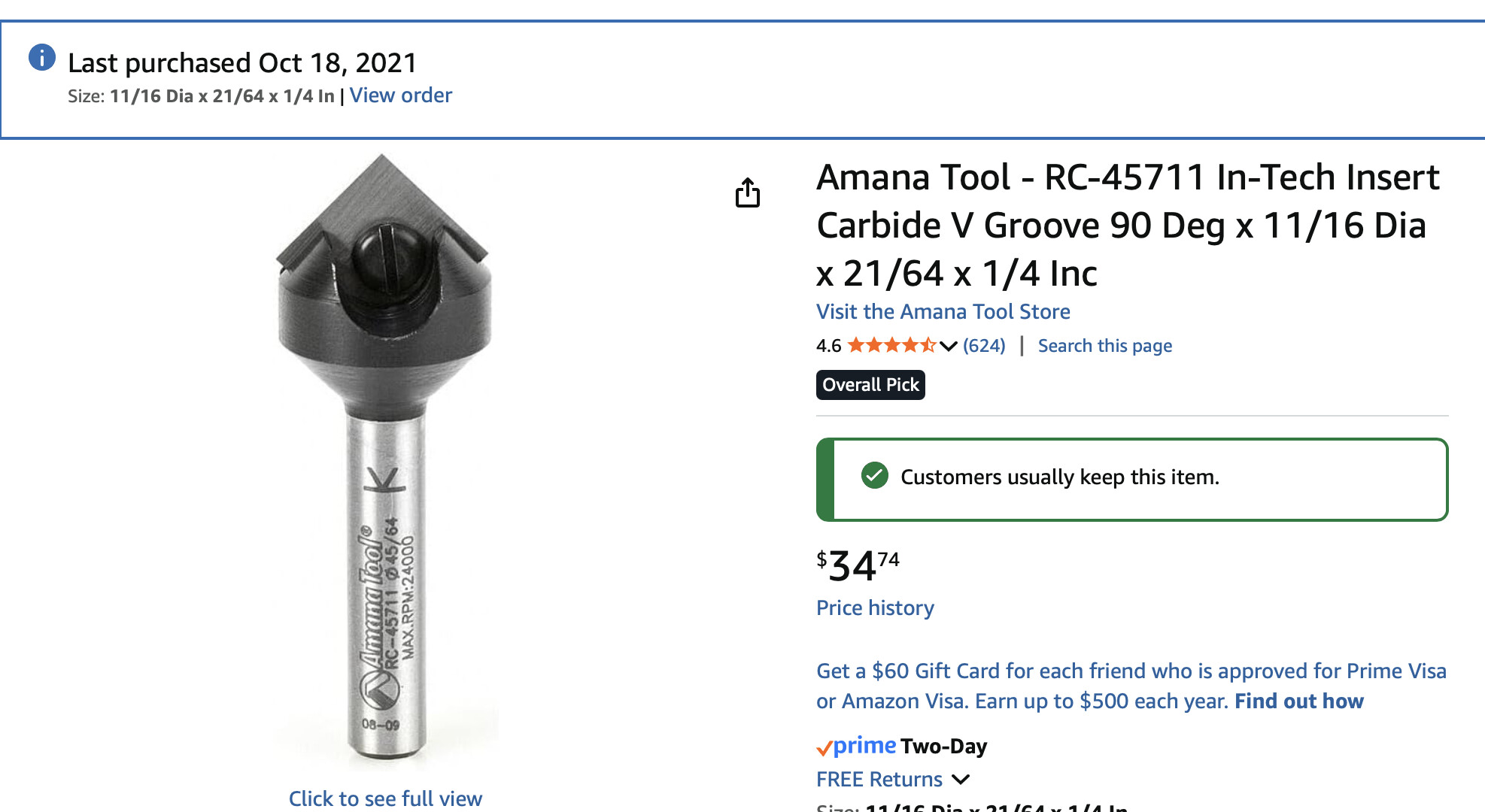
Task: Click the green checkmark icon
Action: coord(875,476)
